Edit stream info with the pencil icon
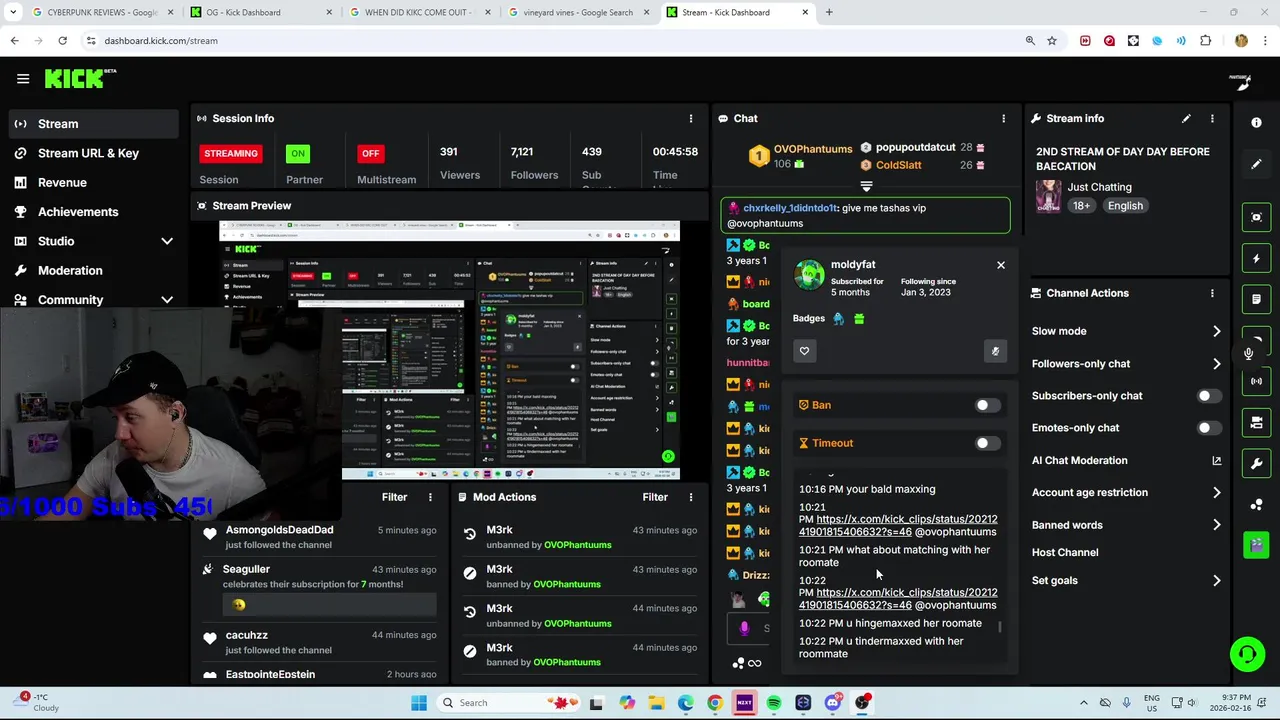 tap(1186, 118)
